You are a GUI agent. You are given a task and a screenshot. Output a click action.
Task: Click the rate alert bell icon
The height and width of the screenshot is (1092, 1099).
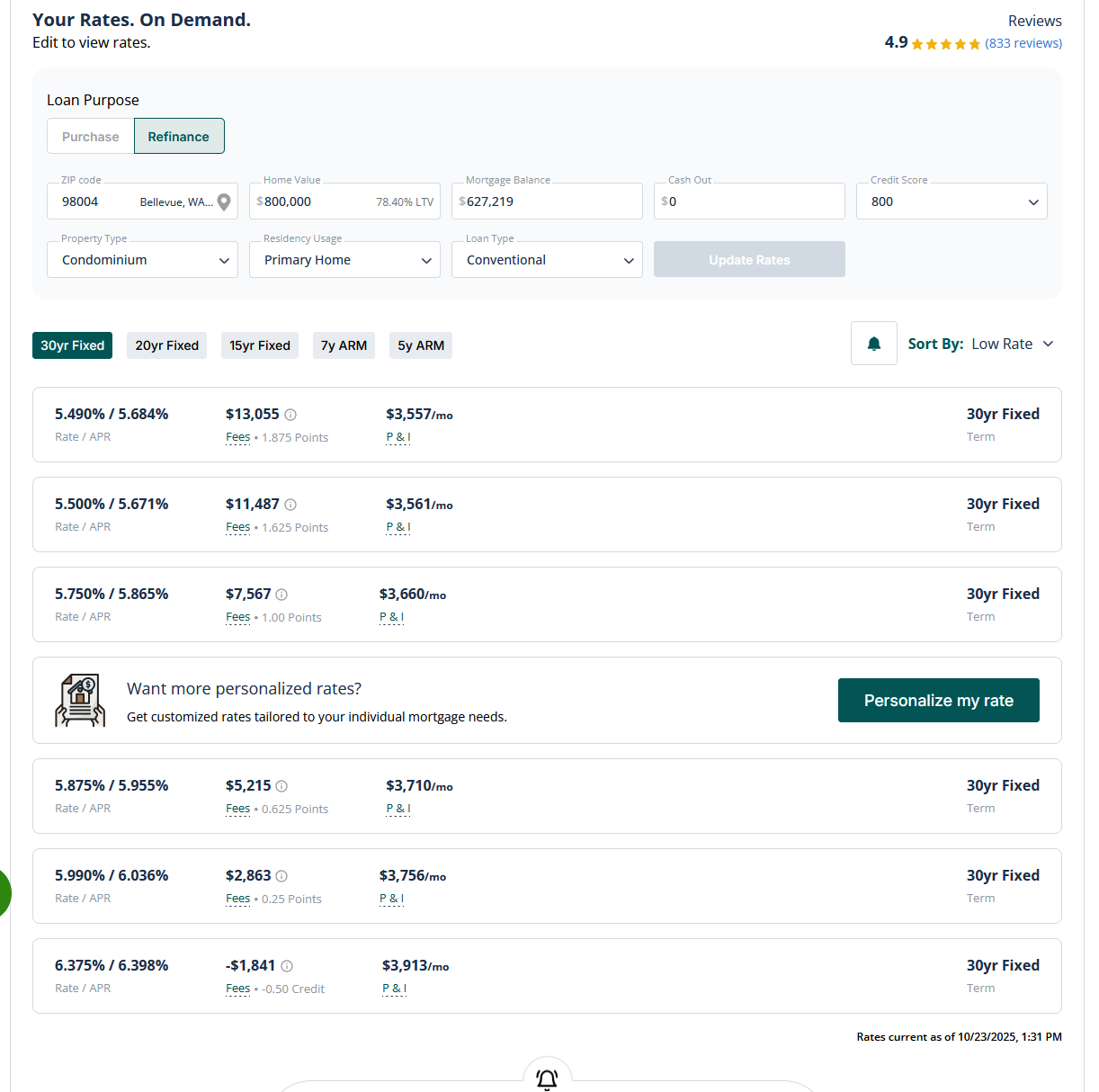(873, 344)
